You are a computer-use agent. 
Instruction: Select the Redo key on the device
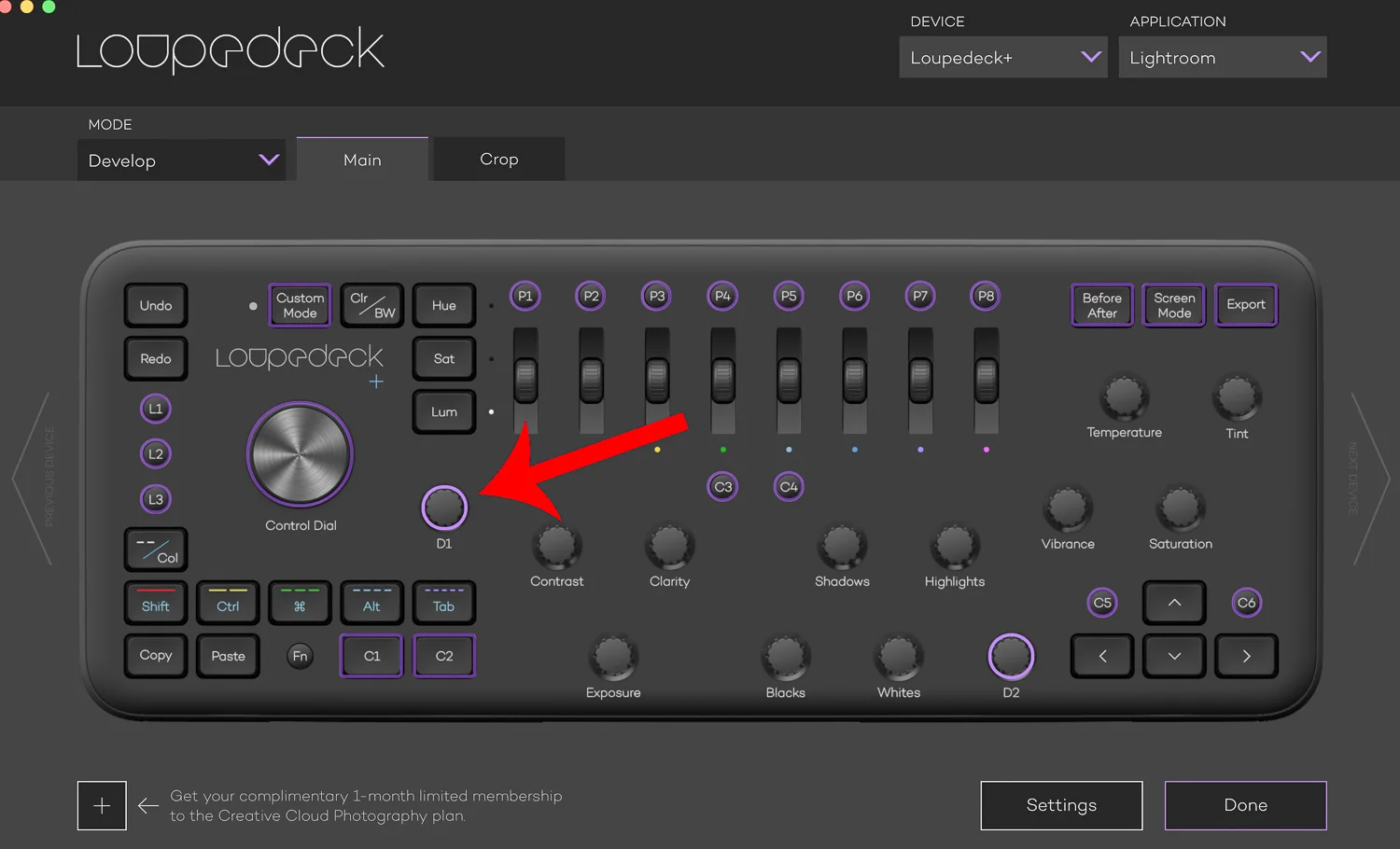click(x=156, y=358)
